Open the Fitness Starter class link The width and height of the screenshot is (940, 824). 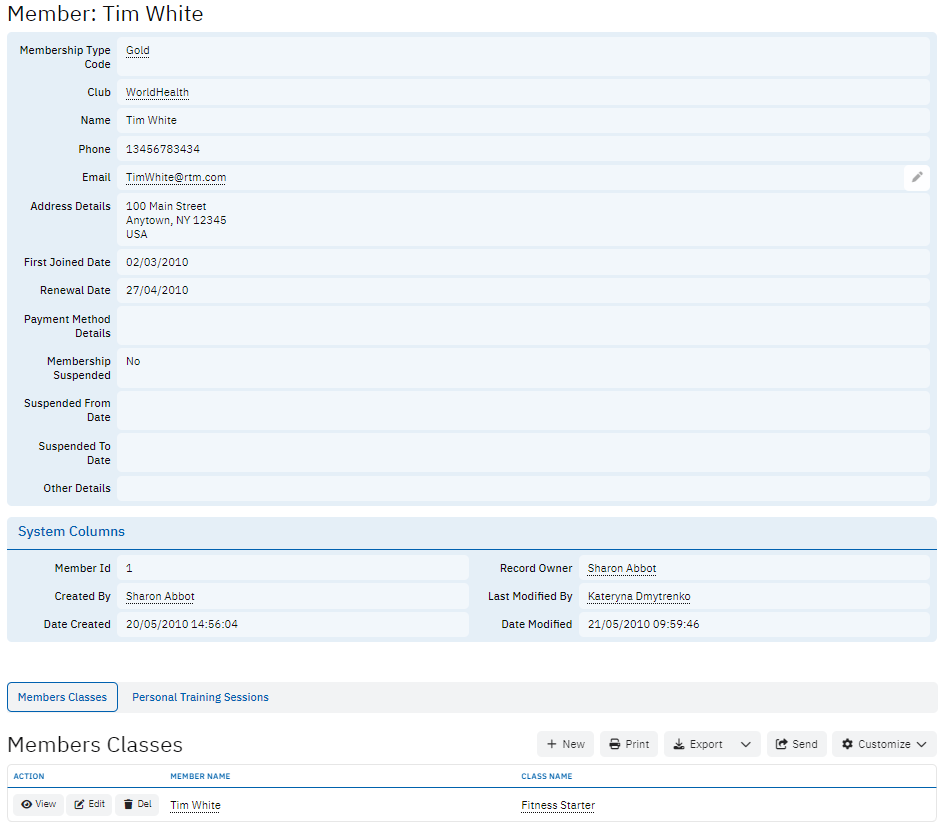[x=557, y=805]
